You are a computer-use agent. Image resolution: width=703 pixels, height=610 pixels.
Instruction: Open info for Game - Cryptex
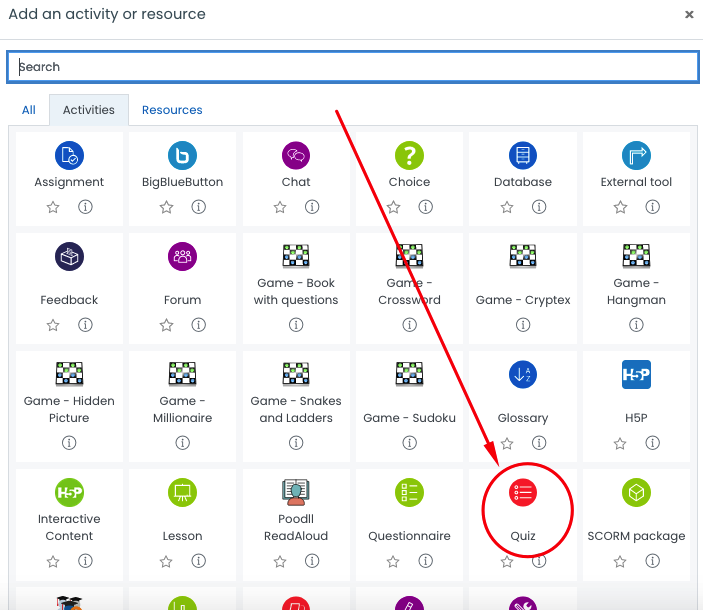point(523,324)
